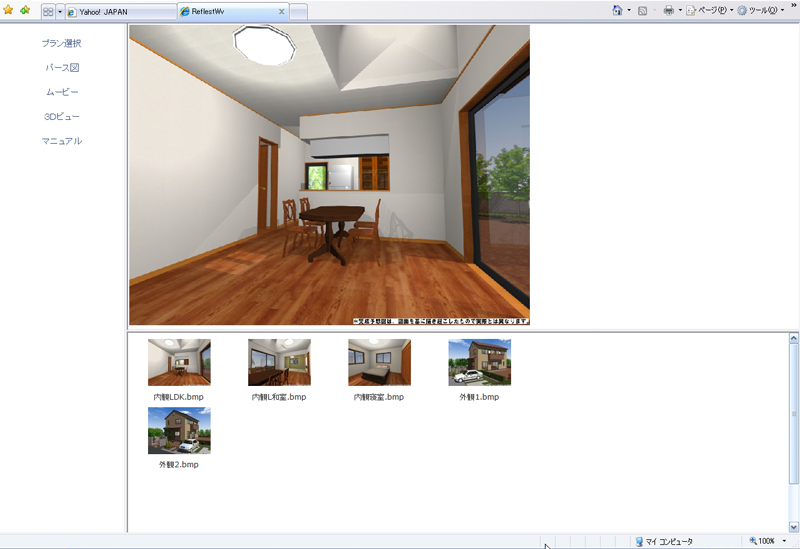Image resolution: width=800 pixels, height=549 pixels.
Task: Open the Quick Tabs grid view
Action: tap(47, 11)
